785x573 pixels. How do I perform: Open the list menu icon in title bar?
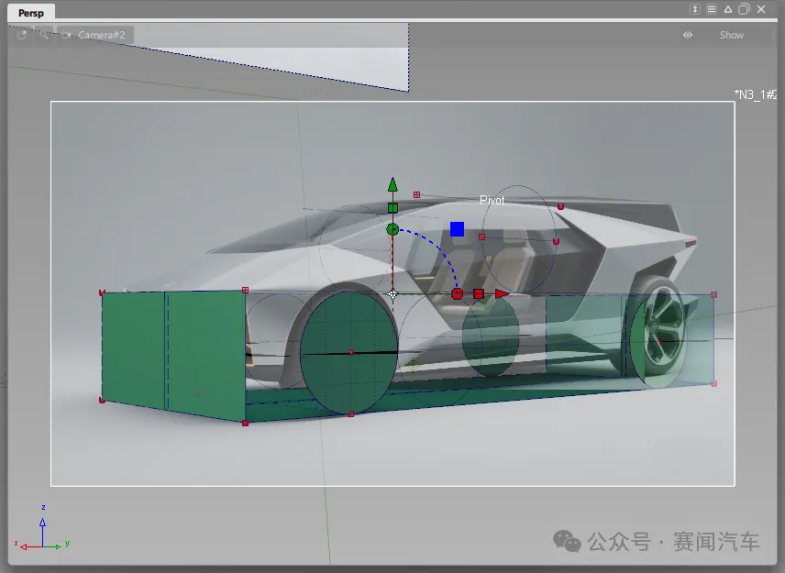pos(711,9)
